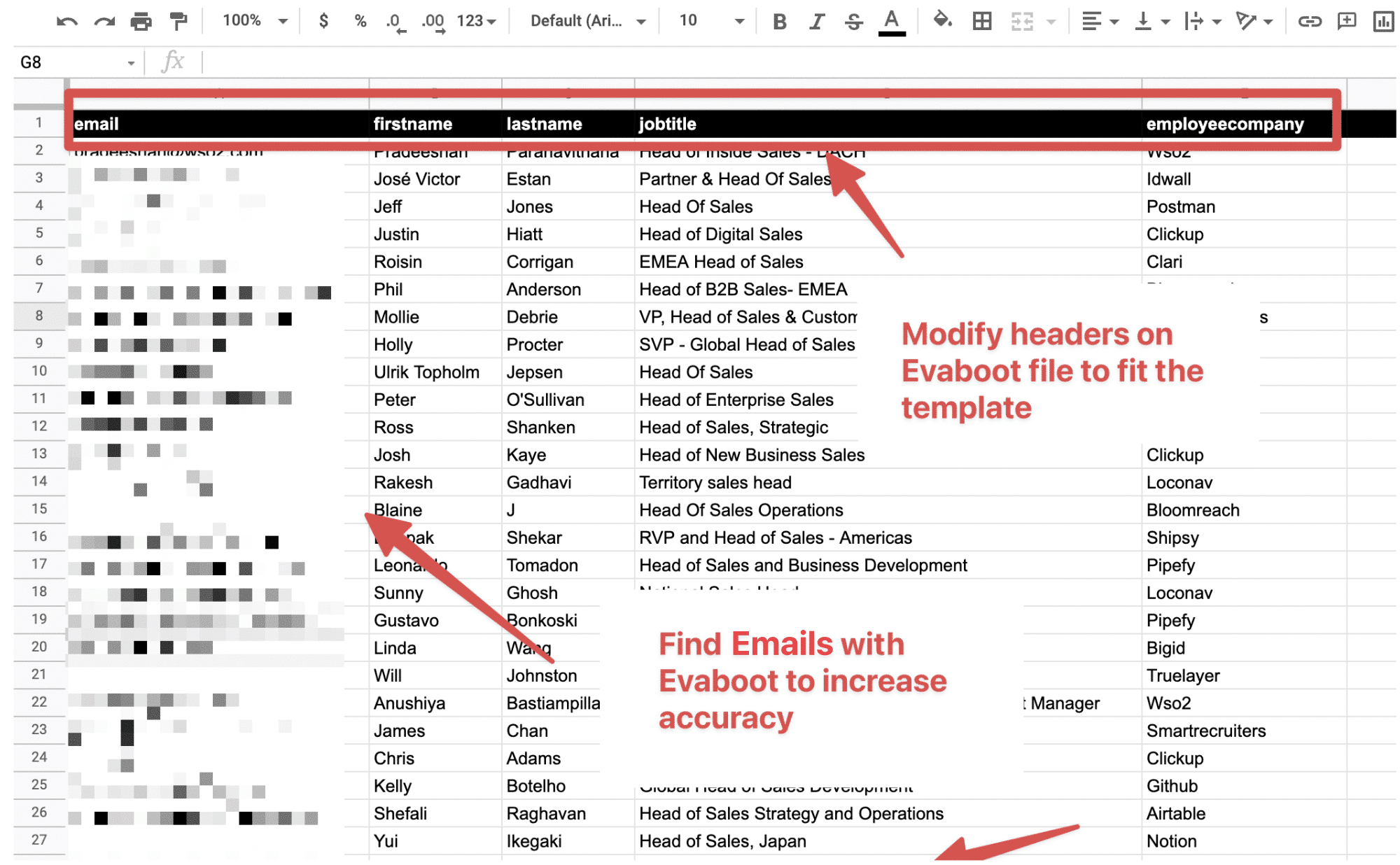Toggle bold formatting
The height and width of the screenshot is (865, 1400).
pyautogui.click(x=779, y=22)
